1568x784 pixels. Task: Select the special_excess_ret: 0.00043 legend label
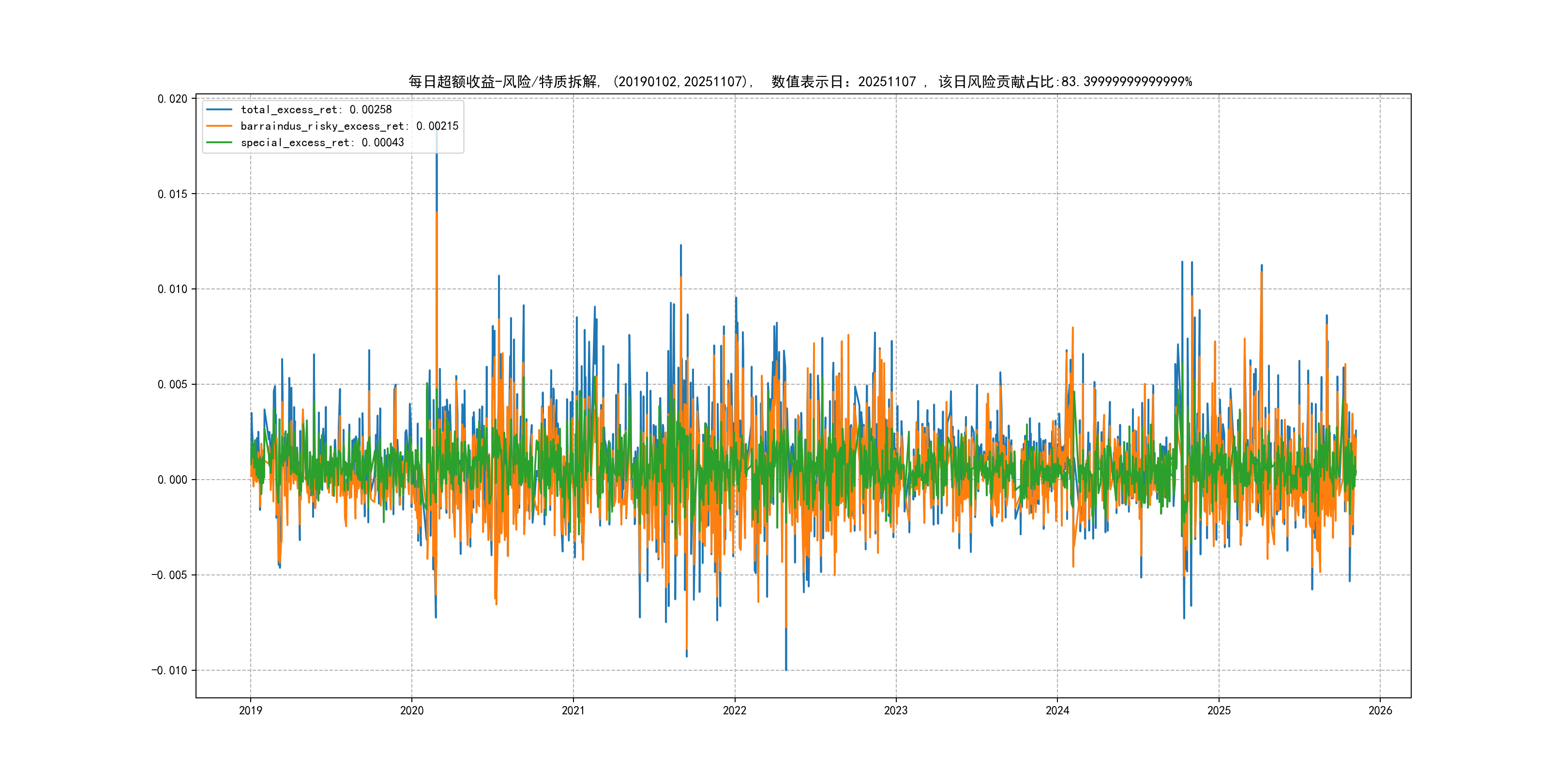pos(322,142)
